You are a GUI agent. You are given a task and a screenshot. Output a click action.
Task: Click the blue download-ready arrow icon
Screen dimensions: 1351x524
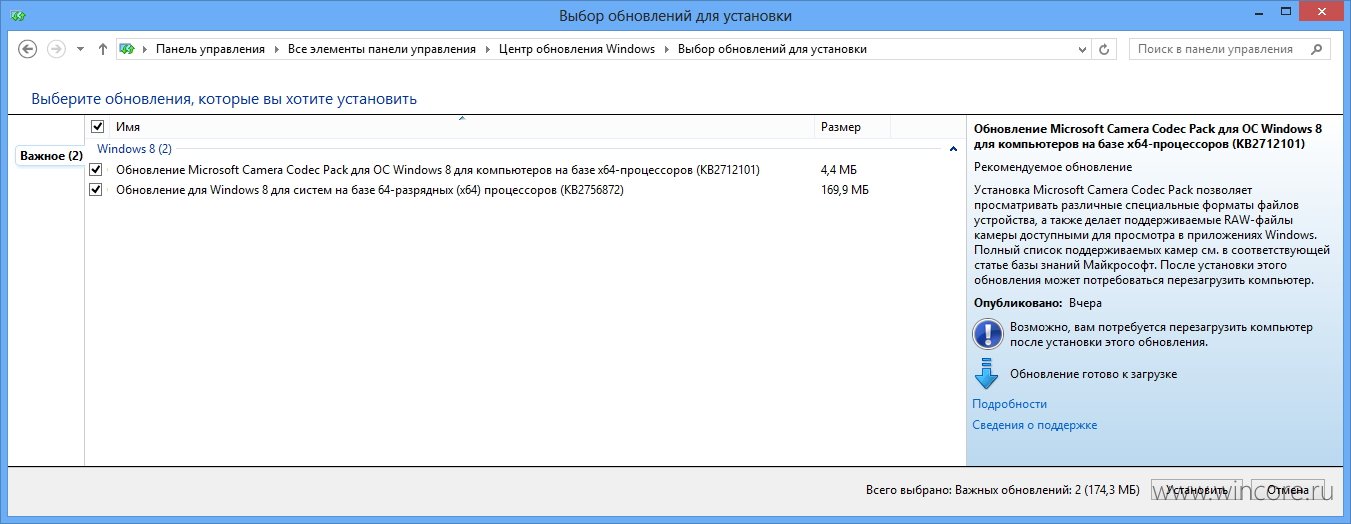click(x=986, y=373)
